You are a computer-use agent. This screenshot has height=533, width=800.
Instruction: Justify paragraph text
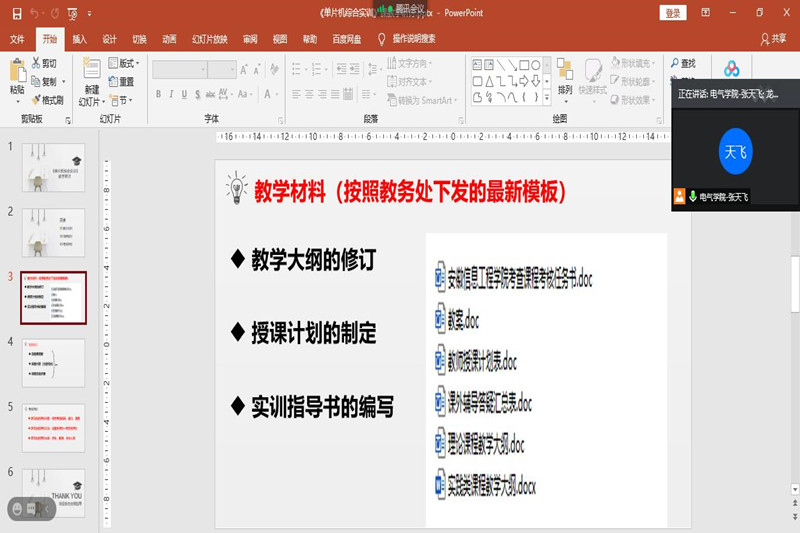coord(335,94)
